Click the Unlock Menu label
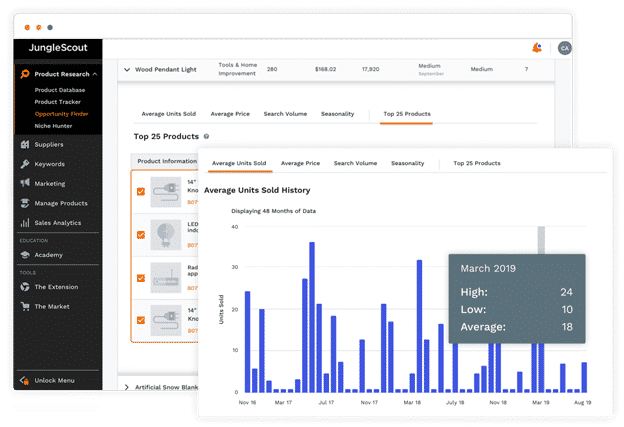624x427 pixels. (x=54, y=380)
